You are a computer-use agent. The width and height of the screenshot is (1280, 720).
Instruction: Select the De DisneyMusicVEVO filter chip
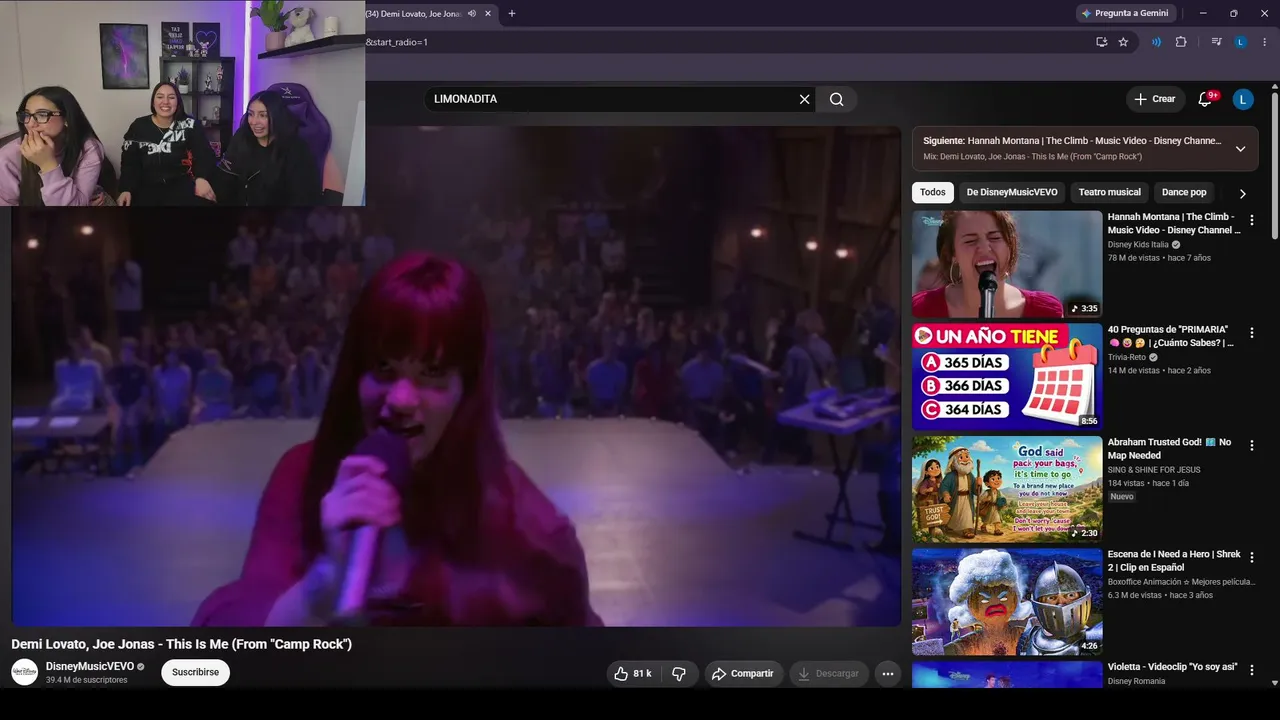1012,192
